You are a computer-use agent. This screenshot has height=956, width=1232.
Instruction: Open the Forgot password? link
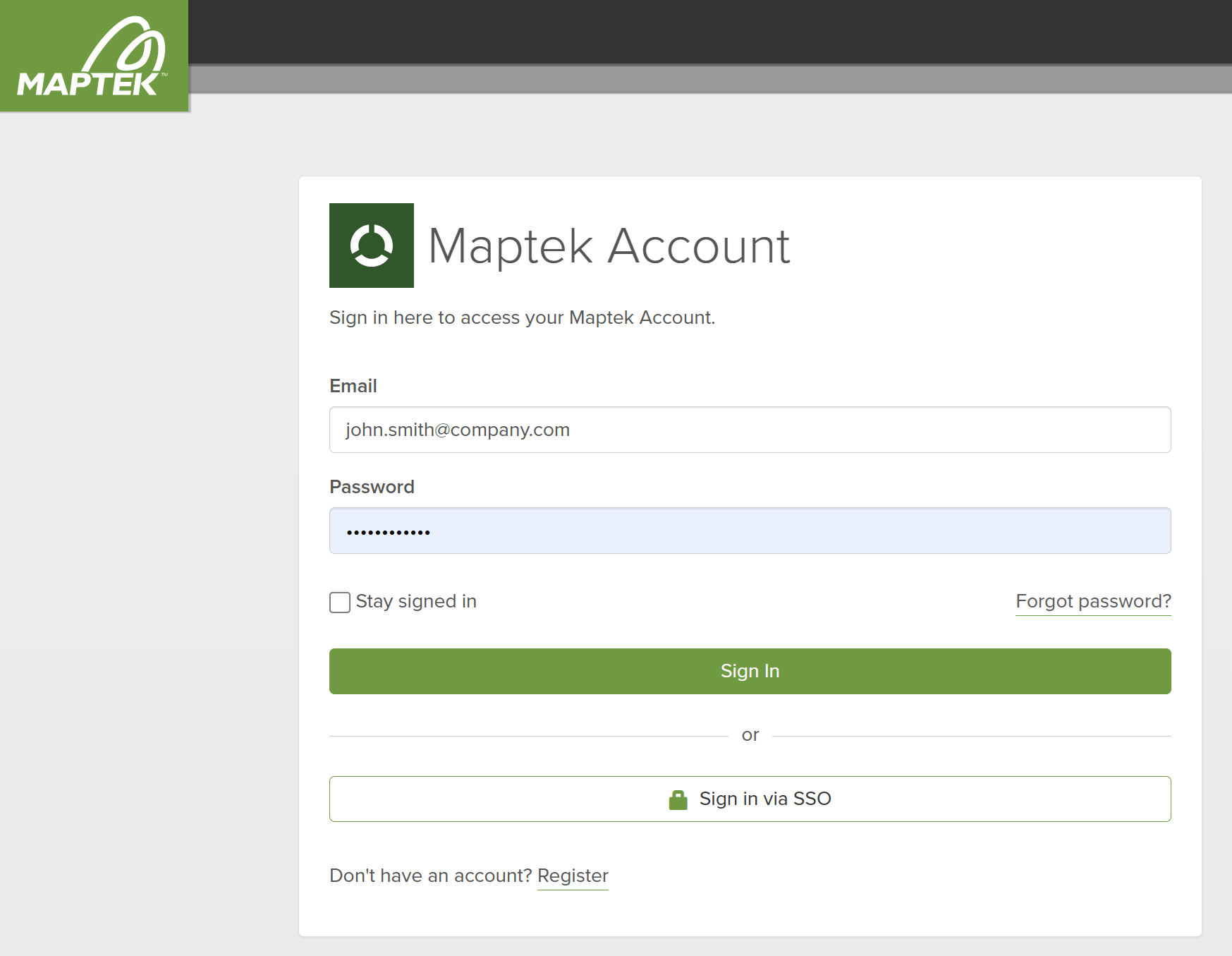click(1092, 601)
